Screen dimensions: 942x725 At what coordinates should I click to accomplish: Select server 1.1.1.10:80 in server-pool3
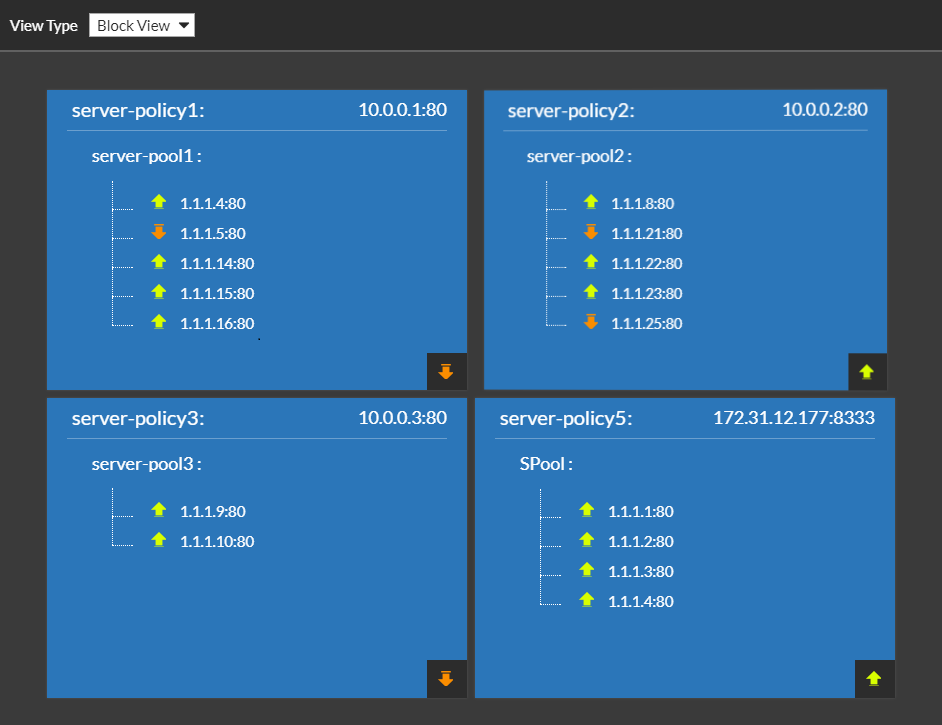click(x=217, y=541)
